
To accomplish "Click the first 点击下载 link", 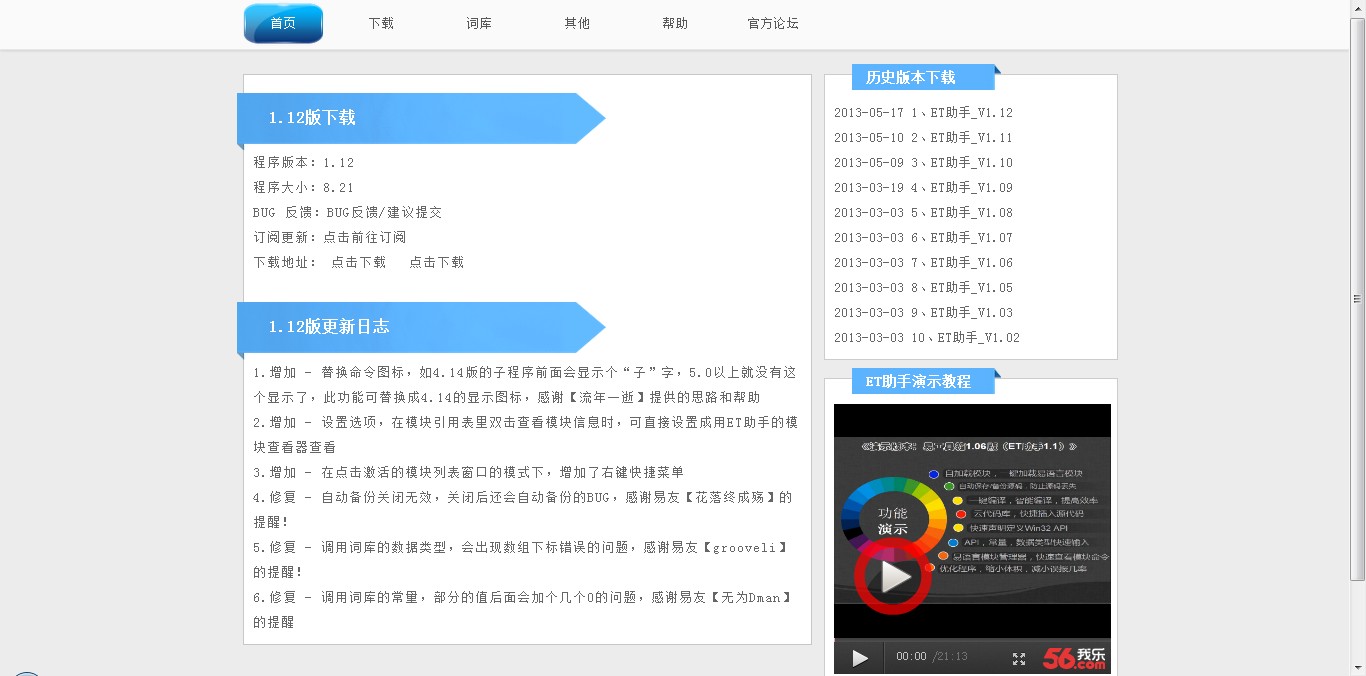I will [358, 263].
